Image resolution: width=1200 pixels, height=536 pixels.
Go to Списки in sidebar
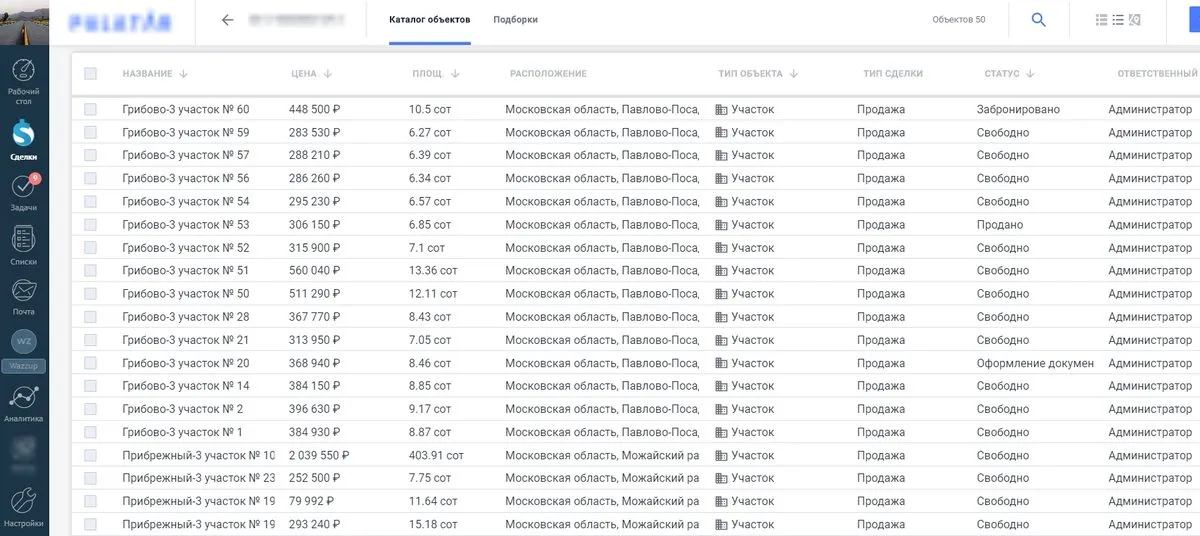(x=23, y=245)
